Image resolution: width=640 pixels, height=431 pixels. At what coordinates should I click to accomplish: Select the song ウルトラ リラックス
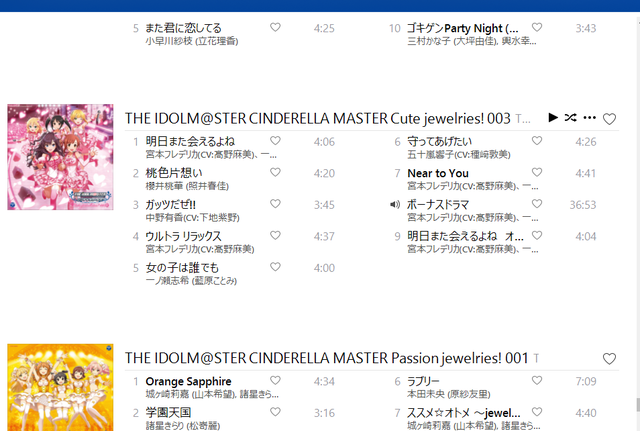coord(183,236)
